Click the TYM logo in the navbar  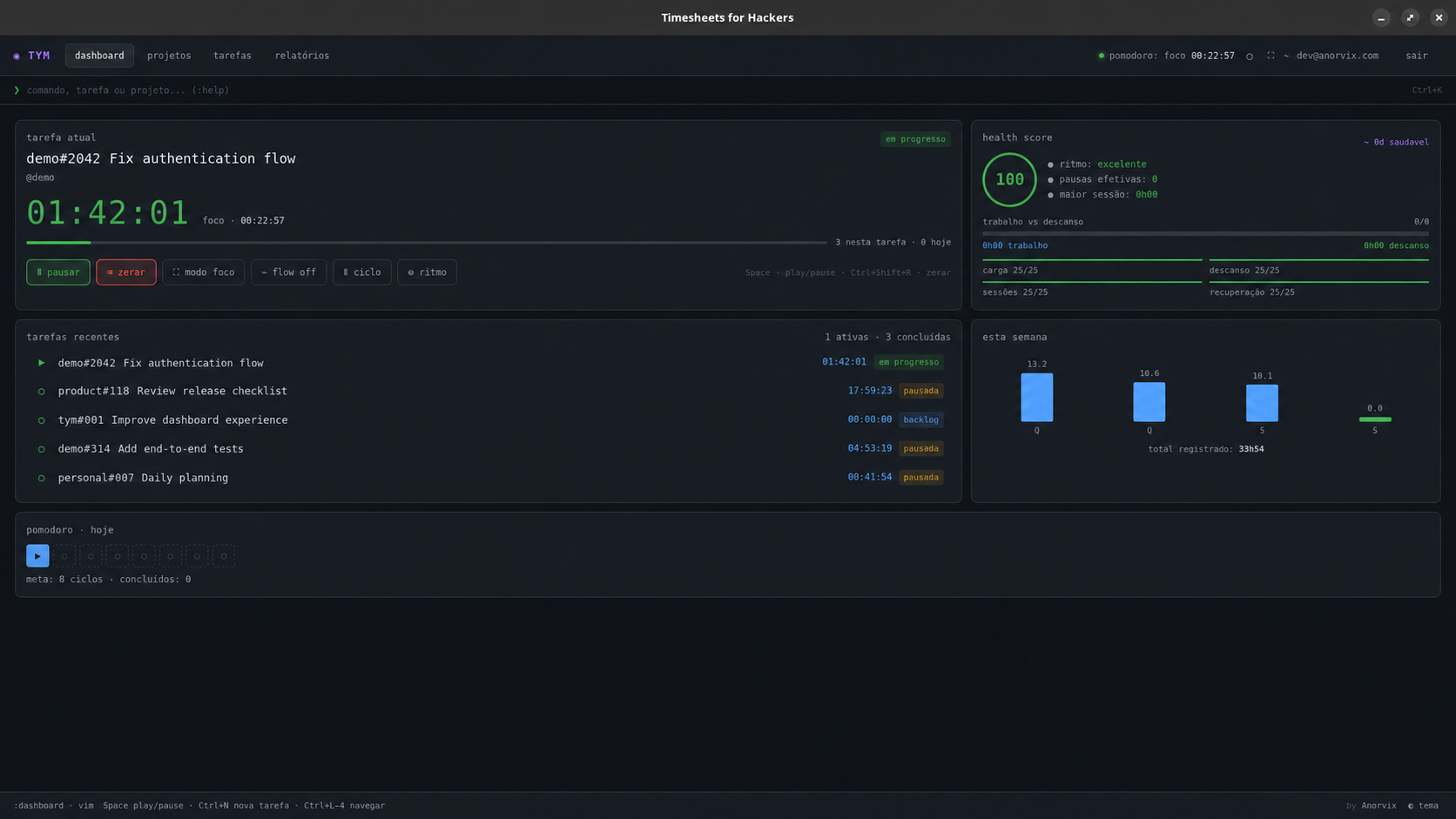tap(32, 56)
